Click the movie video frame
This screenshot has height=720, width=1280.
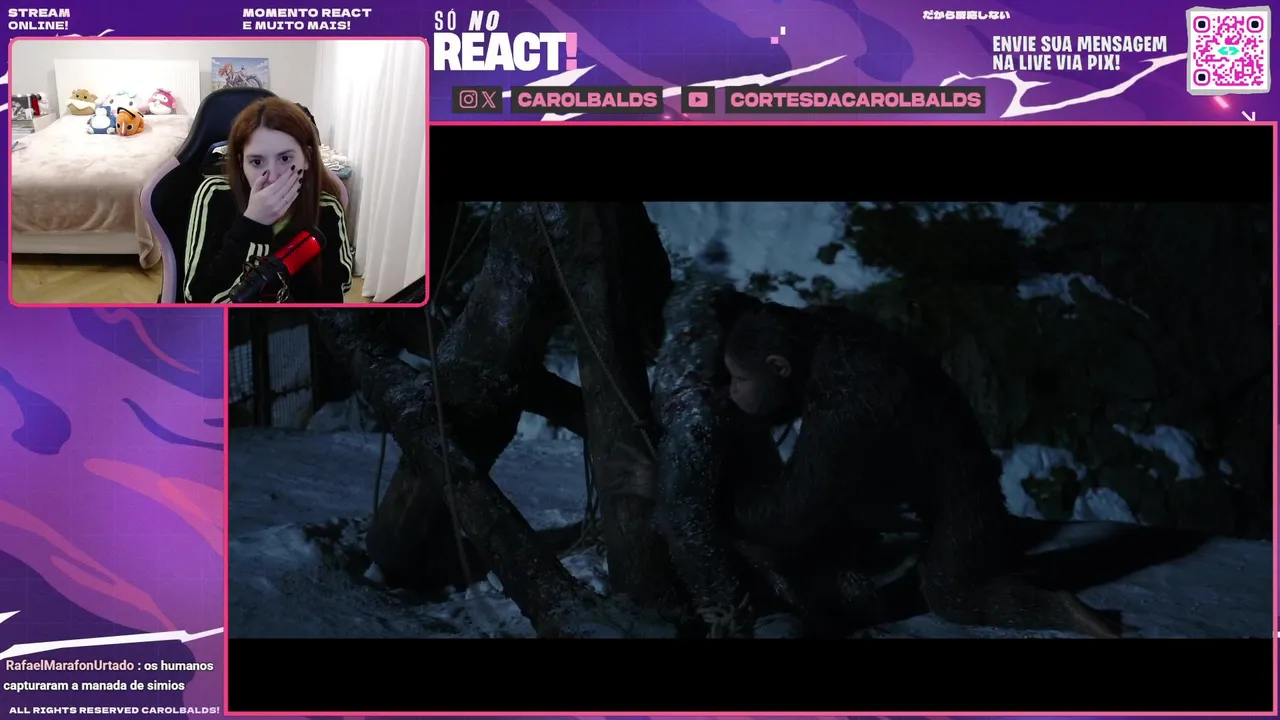tap(751, 419)
